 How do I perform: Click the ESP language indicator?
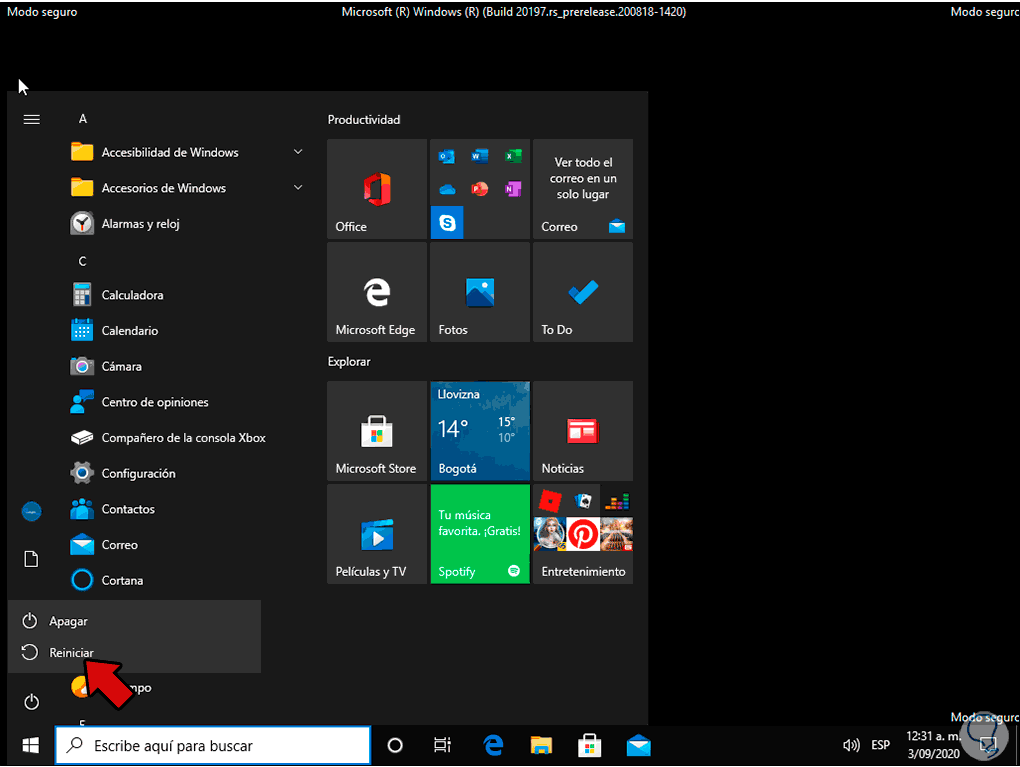pyautogui.click(x=881, y=745)
